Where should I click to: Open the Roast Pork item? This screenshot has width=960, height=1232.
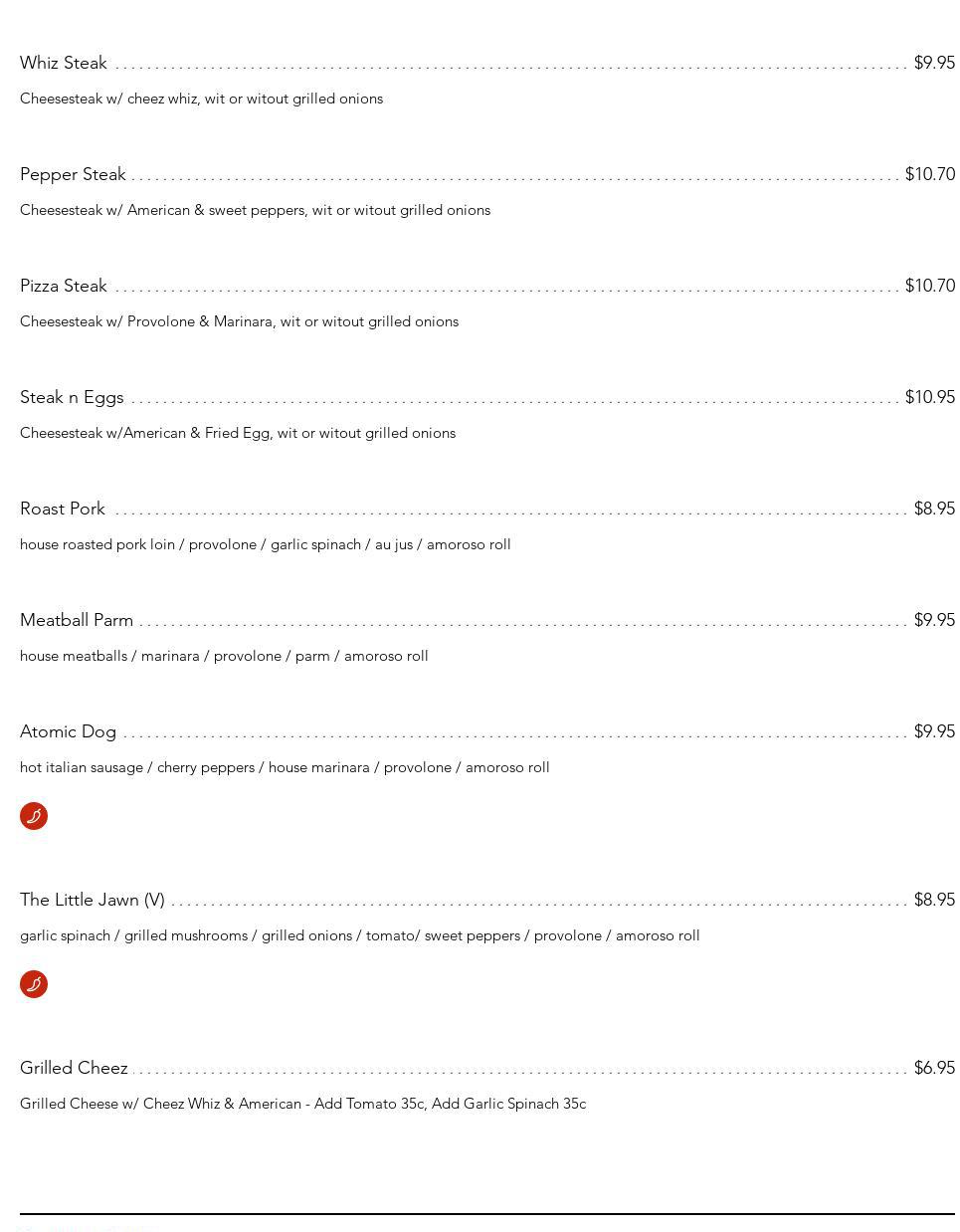[63, 509]
